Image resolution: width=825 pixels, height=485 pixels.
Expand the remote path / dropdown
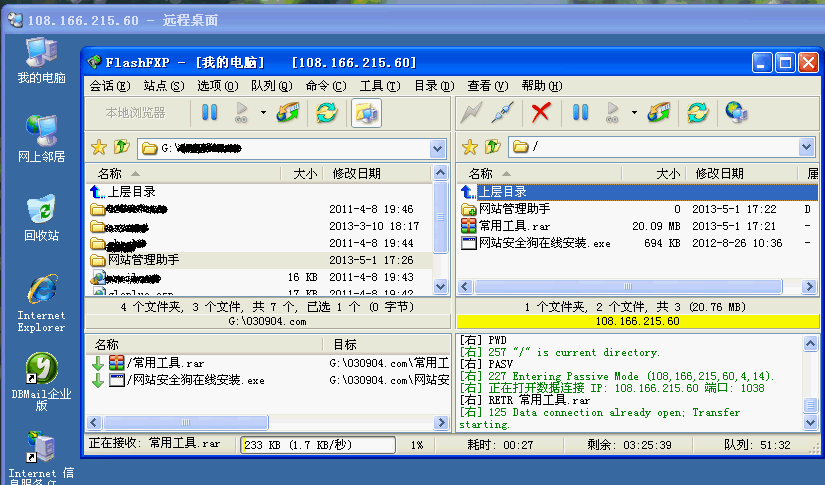coord(807,147)
